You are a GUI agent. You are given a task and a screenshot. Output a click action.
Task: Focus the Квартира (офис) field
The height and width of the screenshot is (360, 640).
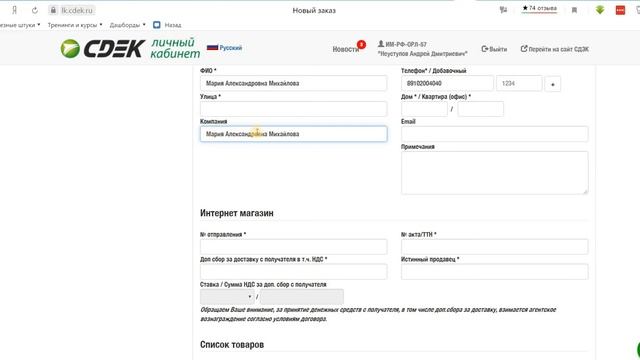[x=480, y=109]
